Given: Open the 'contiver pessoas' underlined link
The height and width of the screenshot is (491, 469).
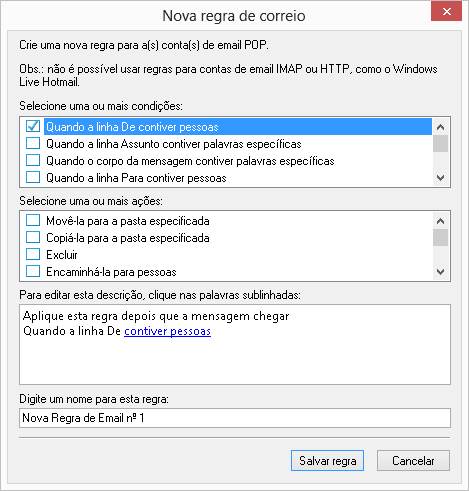Looking at the screenshot, I should 167,331.
